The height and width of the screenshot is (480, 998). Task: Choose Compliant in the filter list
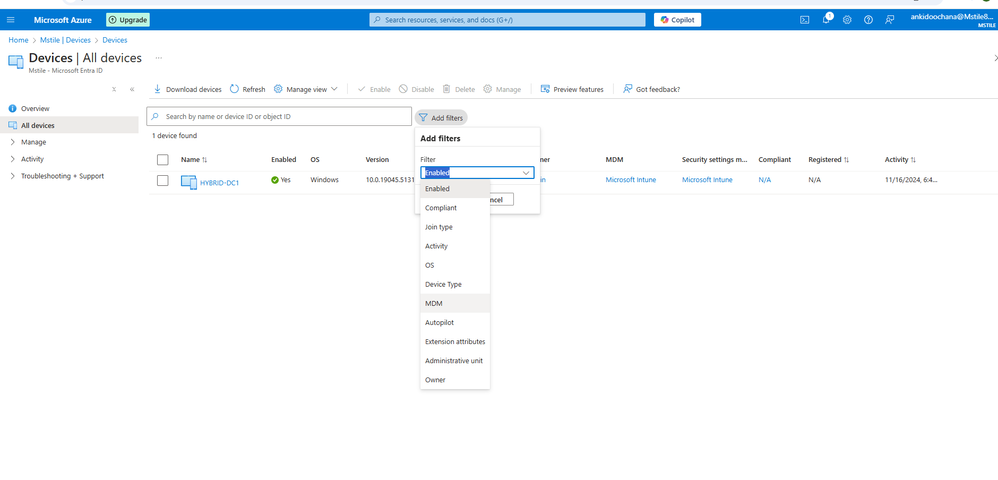[455, 208]
